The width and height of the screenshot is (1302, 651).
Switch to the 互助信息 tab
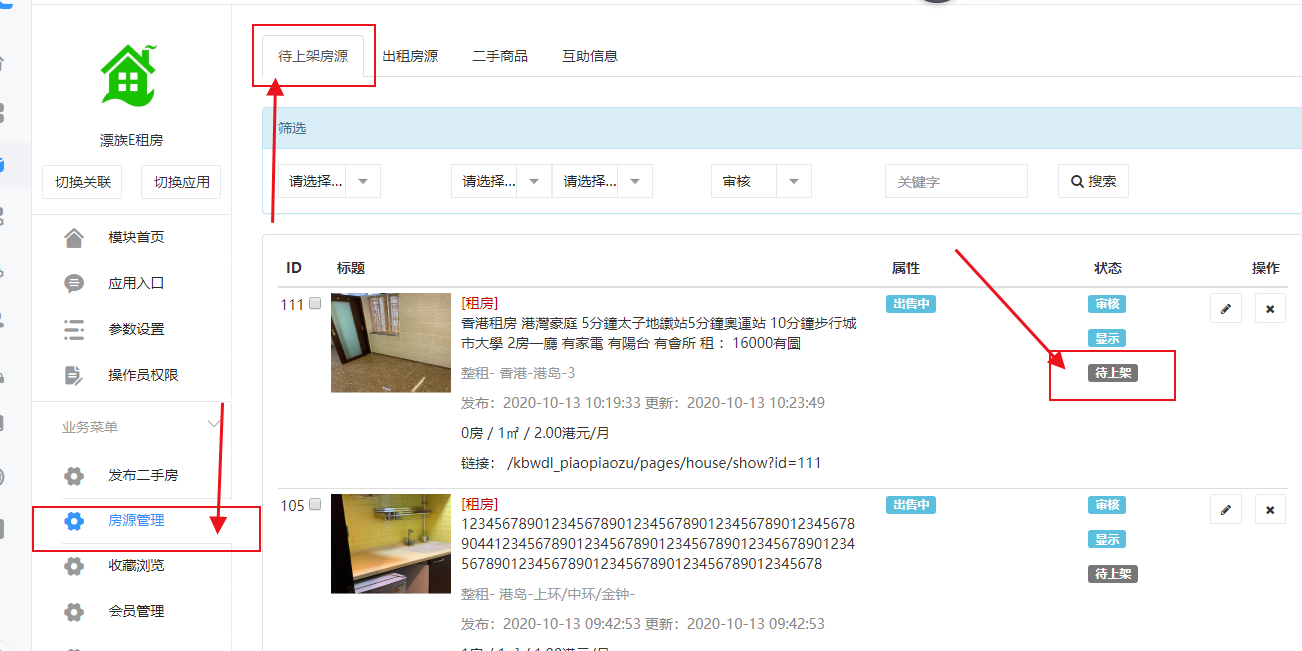pos(590,56)
